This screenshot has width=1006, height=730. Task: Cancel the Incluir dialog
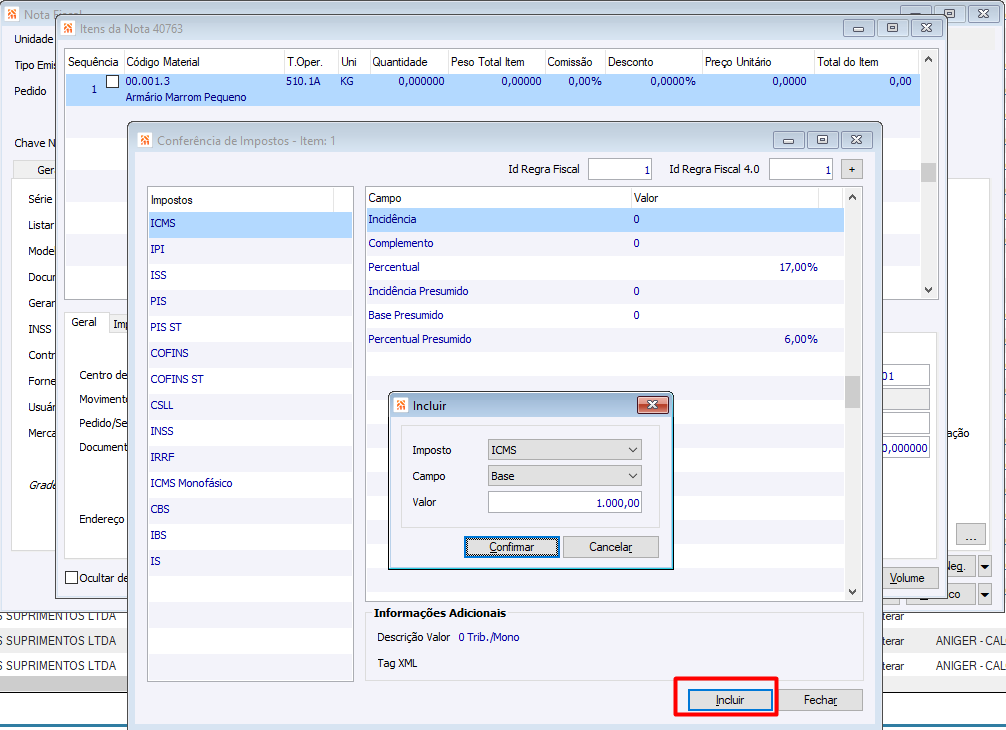(x=610, y=547)
